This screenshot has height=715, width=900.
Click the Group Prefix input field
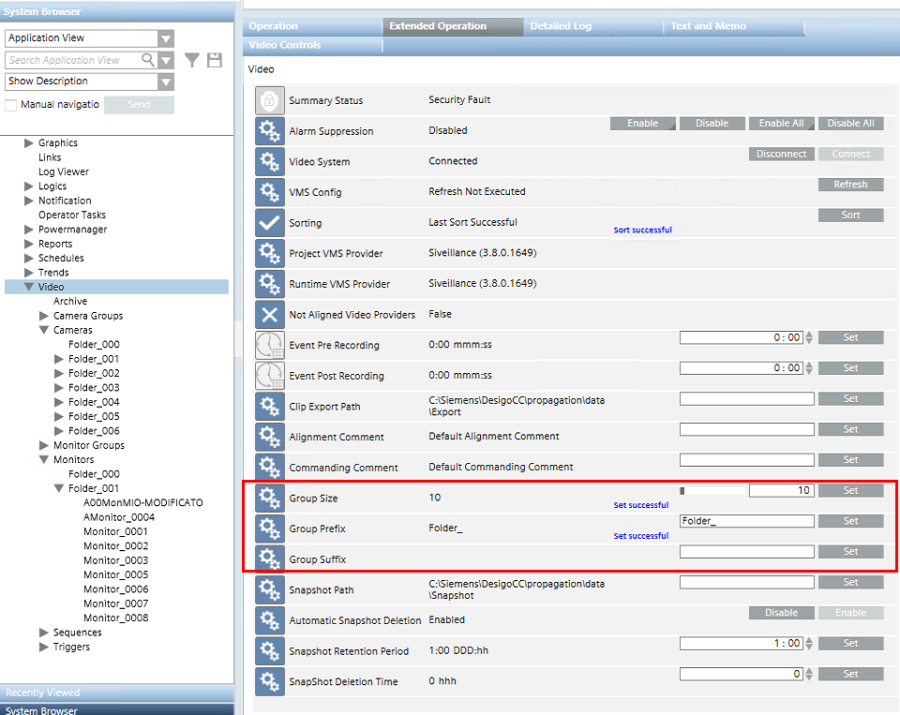tap(745, 521)
